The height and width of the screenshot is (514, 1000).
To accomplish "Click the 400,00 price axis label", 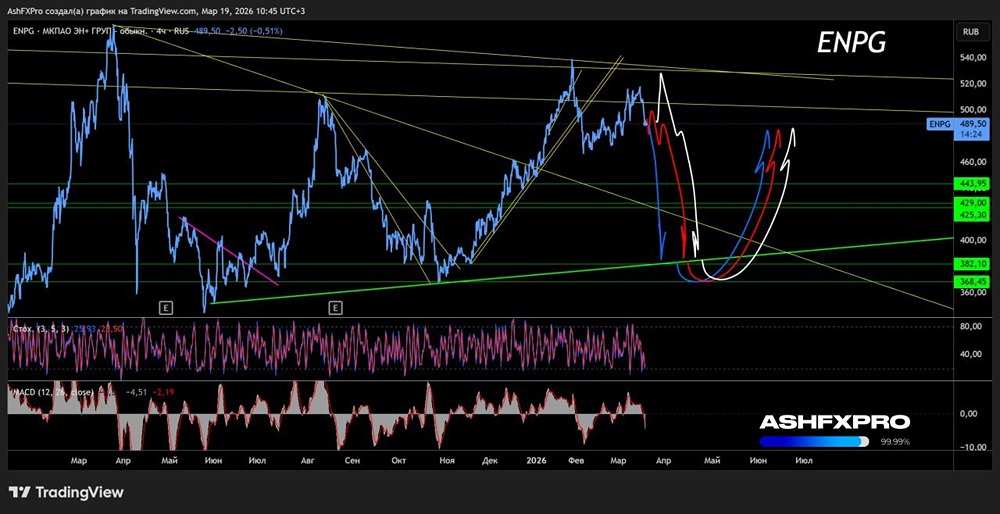I will click(x=972, y=240).
